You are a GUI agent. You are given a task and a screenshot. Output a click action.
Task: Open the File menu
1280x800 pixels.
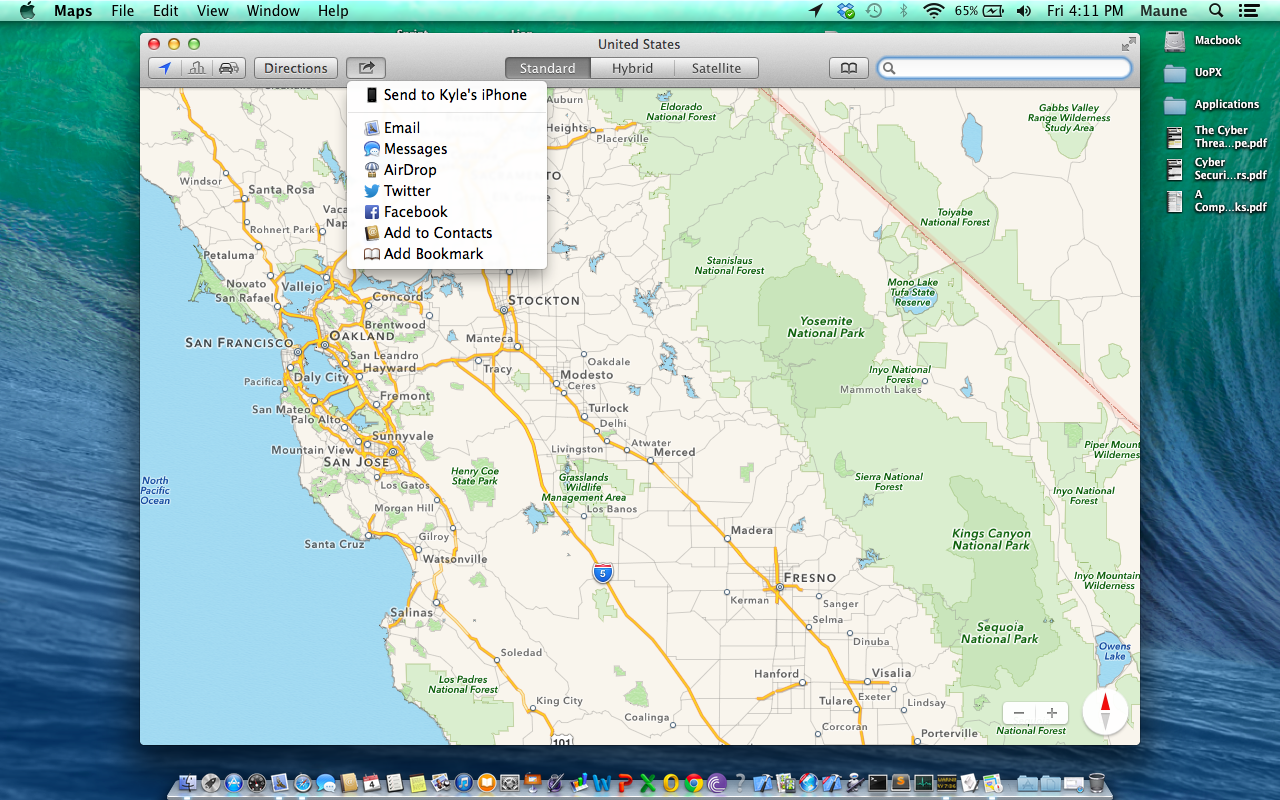point(123,11)
